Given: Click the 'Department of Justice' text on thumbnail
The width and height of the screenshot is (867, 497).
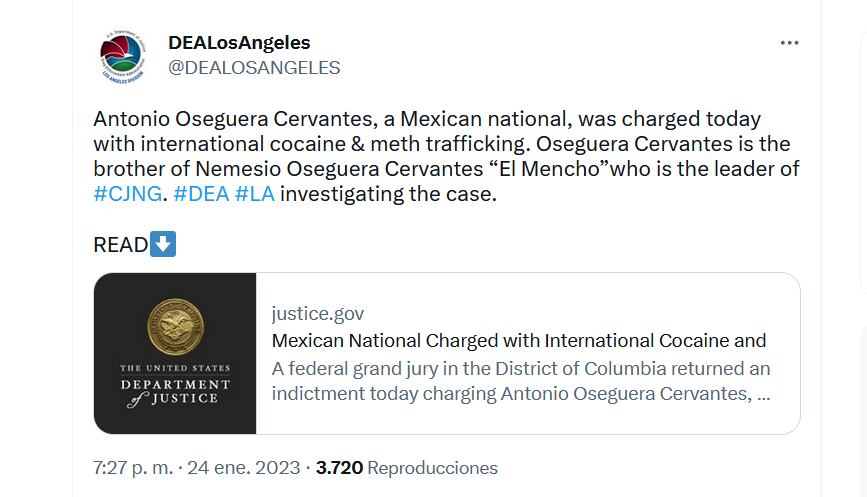Looking at the screenshot, I should click(175, 386).
